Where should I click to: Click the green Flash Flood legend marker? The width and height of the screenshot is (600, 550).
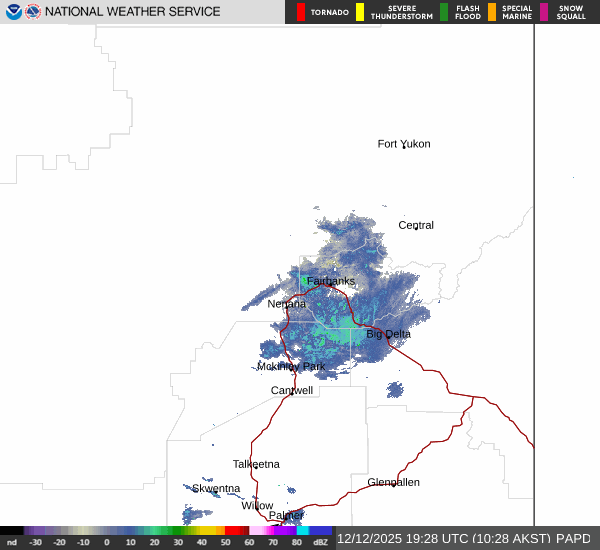click(444, 12)
